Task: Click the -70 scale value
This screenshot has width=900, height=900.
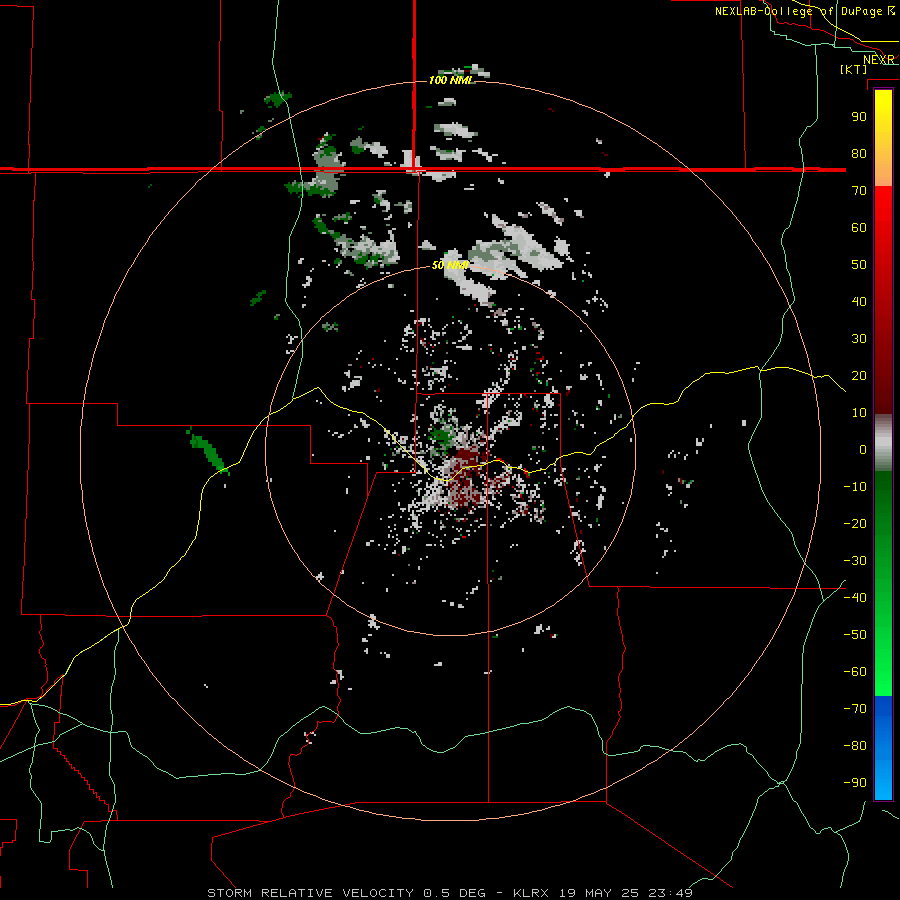Action: (x=855, y=709)
